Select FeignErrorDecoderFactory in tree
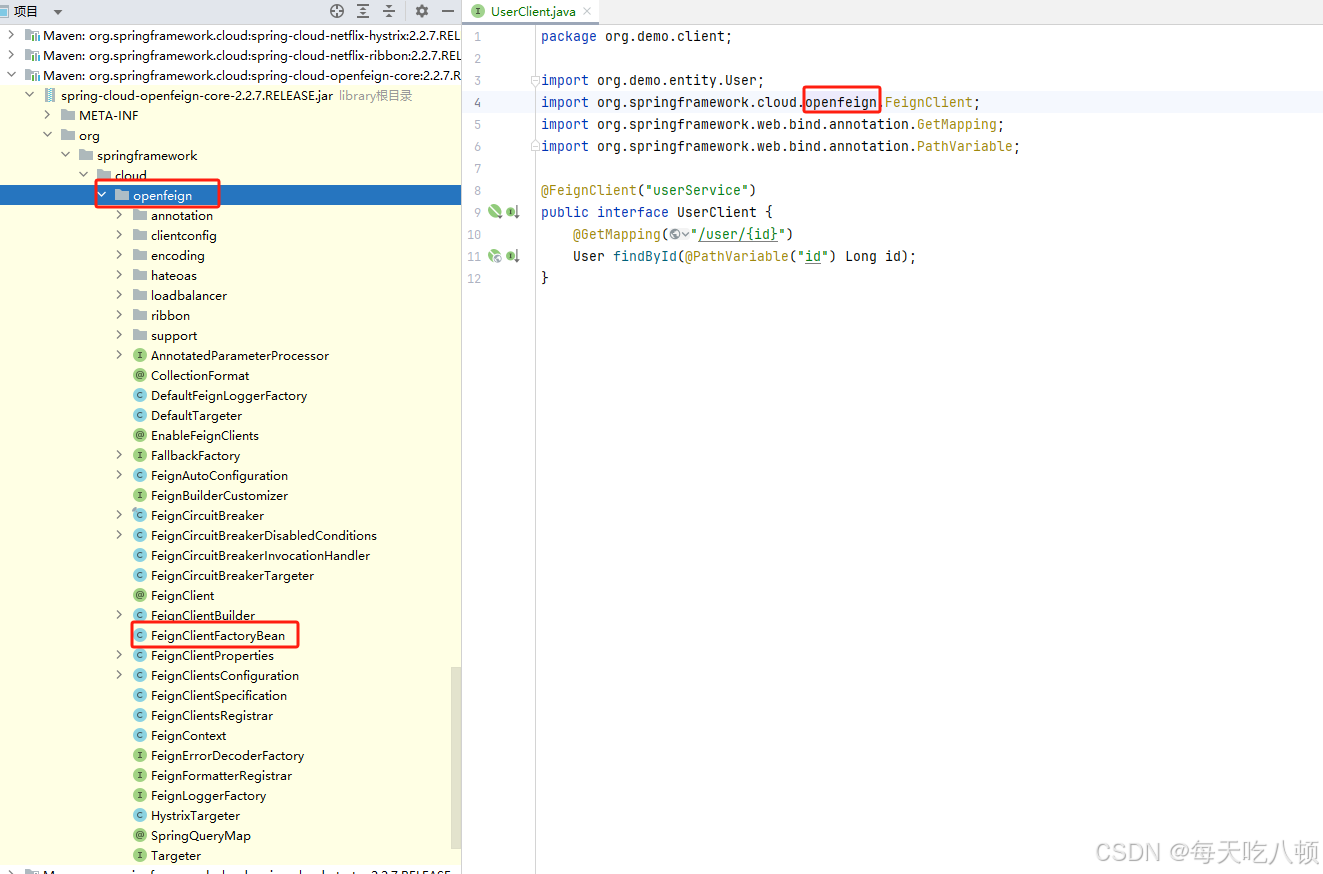 tap(227, 755)
